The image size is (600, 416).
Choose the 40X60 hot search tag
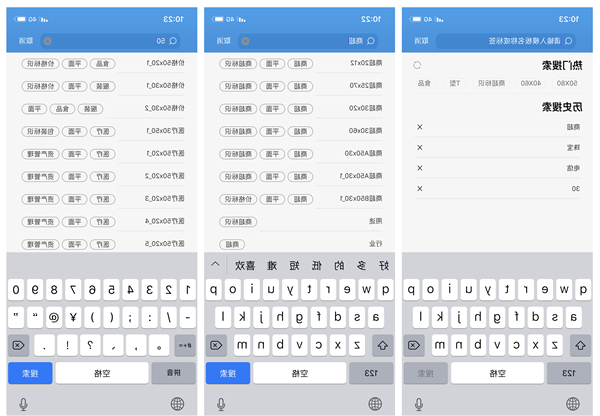tap(531, 83)
